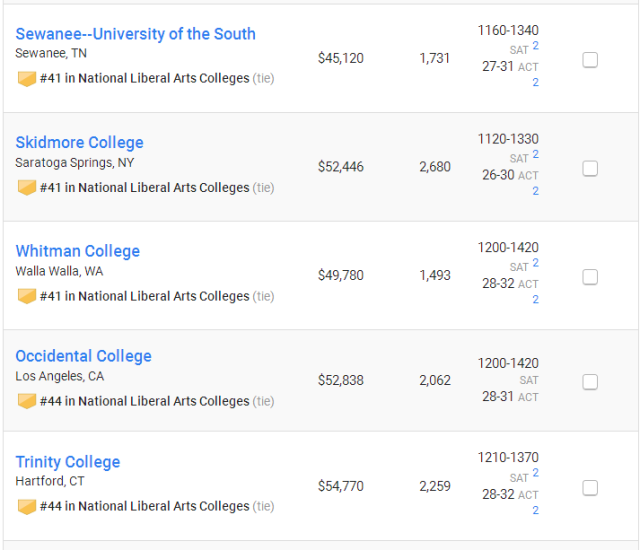Click SAT footnote 2 for Sewanee
640x550 pixels.
[536, 46]
